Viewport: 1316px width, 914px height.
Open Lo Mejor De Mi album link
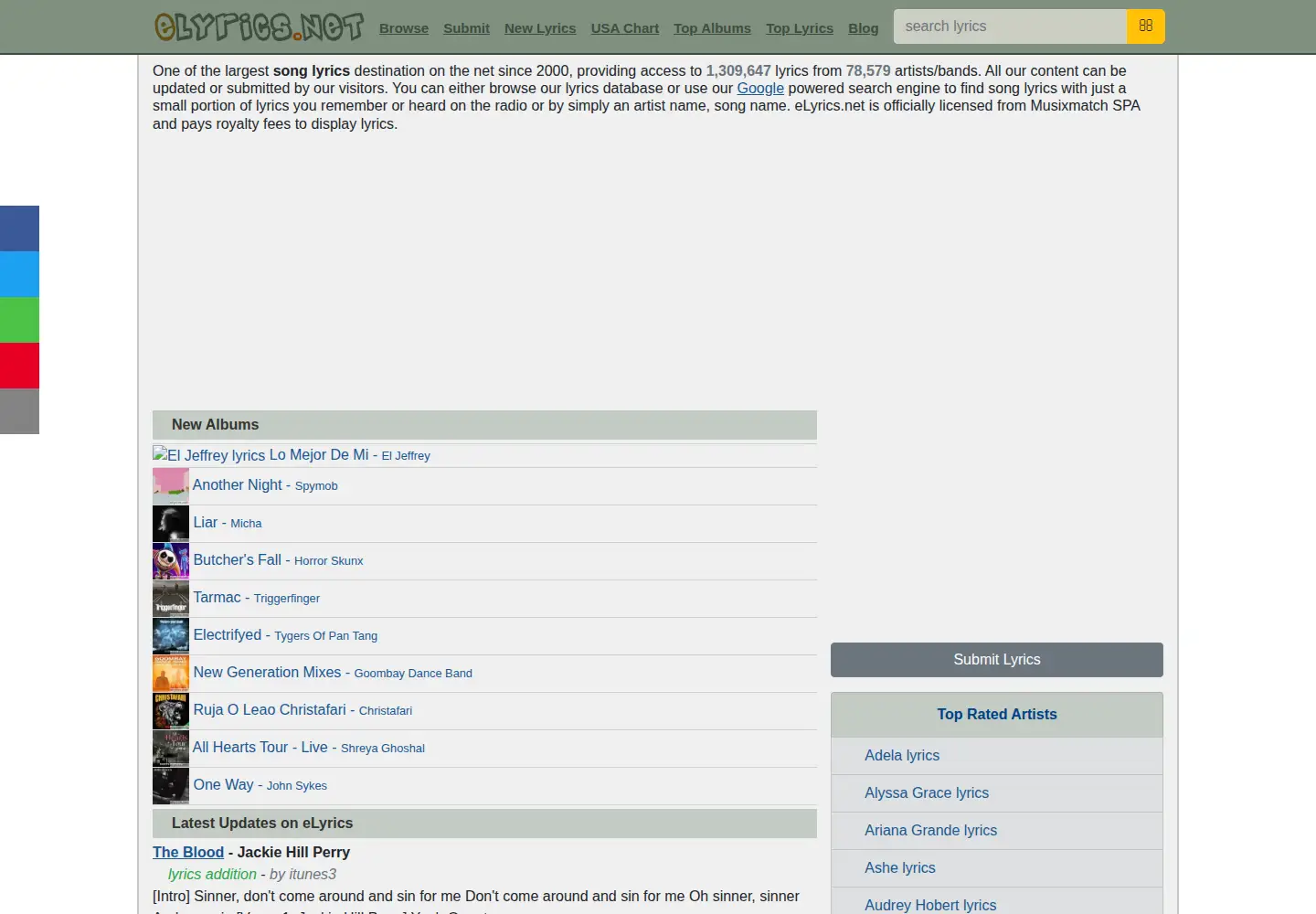319,455
